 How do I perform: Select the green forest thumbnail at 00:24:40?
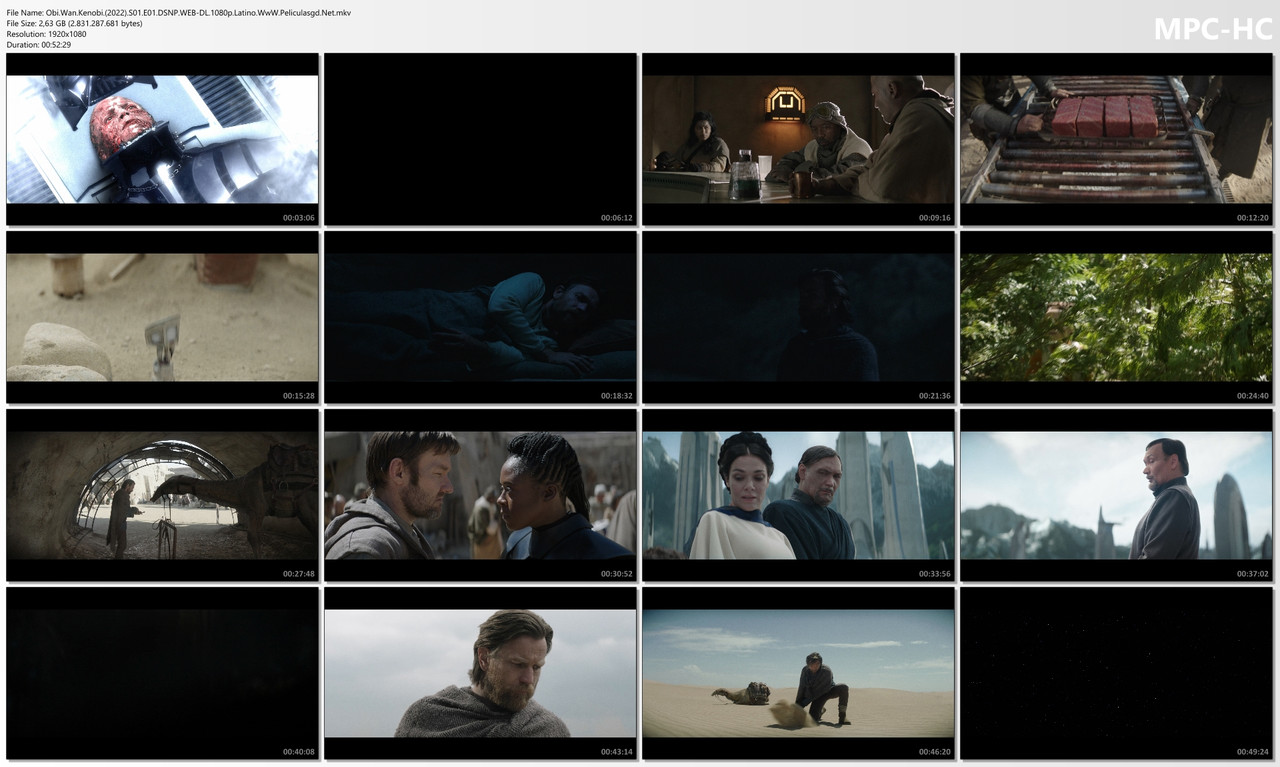[x=1116, y=317]
